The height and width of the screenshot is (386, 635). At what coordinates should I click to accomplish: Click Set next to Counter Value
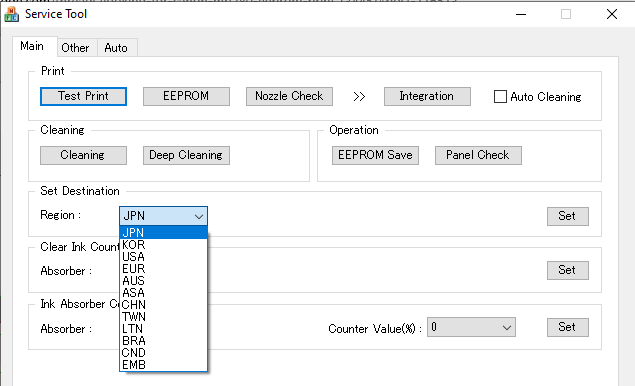568,327
